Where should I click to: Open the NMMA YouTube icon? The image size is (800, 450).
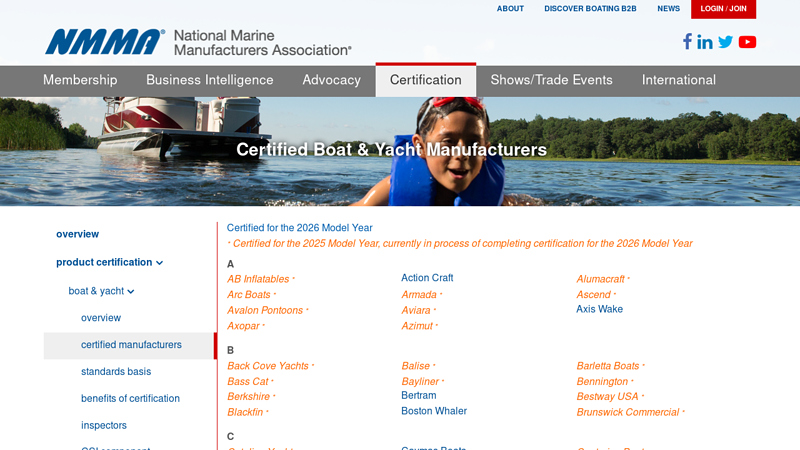pos(747,42)
